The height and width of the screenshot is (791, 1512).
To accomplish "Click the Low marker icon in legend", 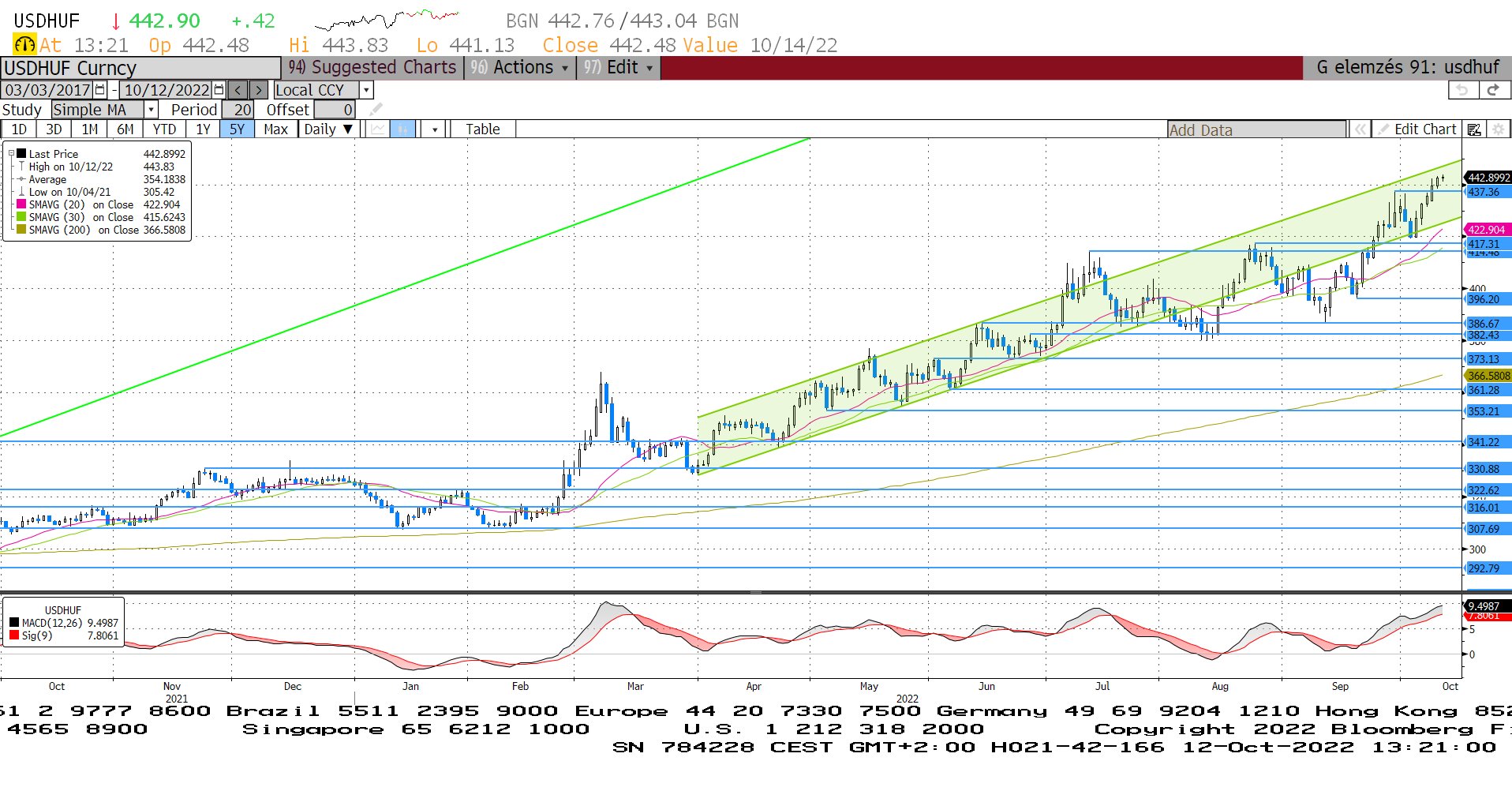I will (x=22, y=192).
